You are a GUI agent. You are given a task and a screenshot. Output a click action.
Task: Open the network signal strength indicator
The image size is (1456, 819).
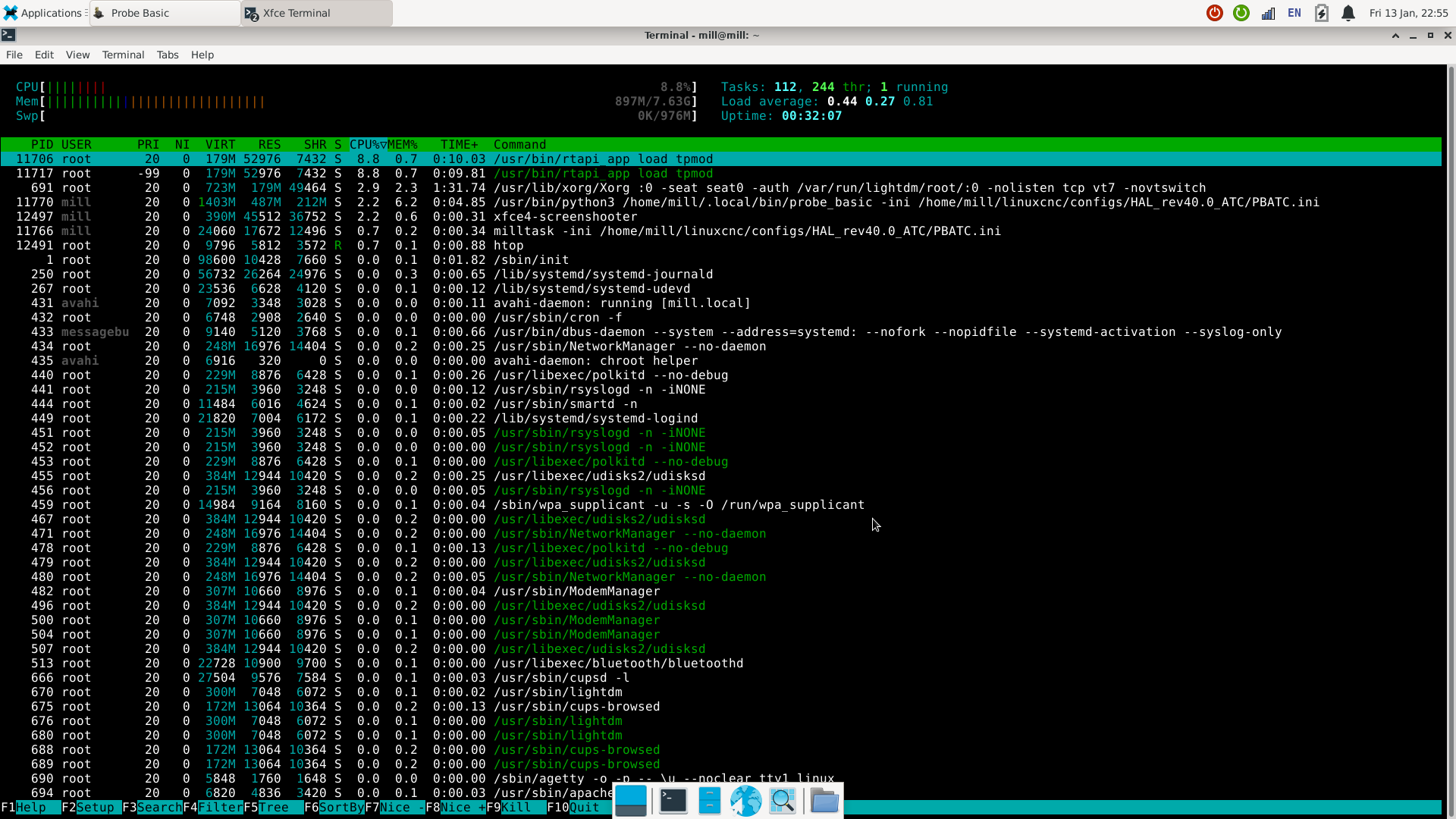tap(1268, 13)
